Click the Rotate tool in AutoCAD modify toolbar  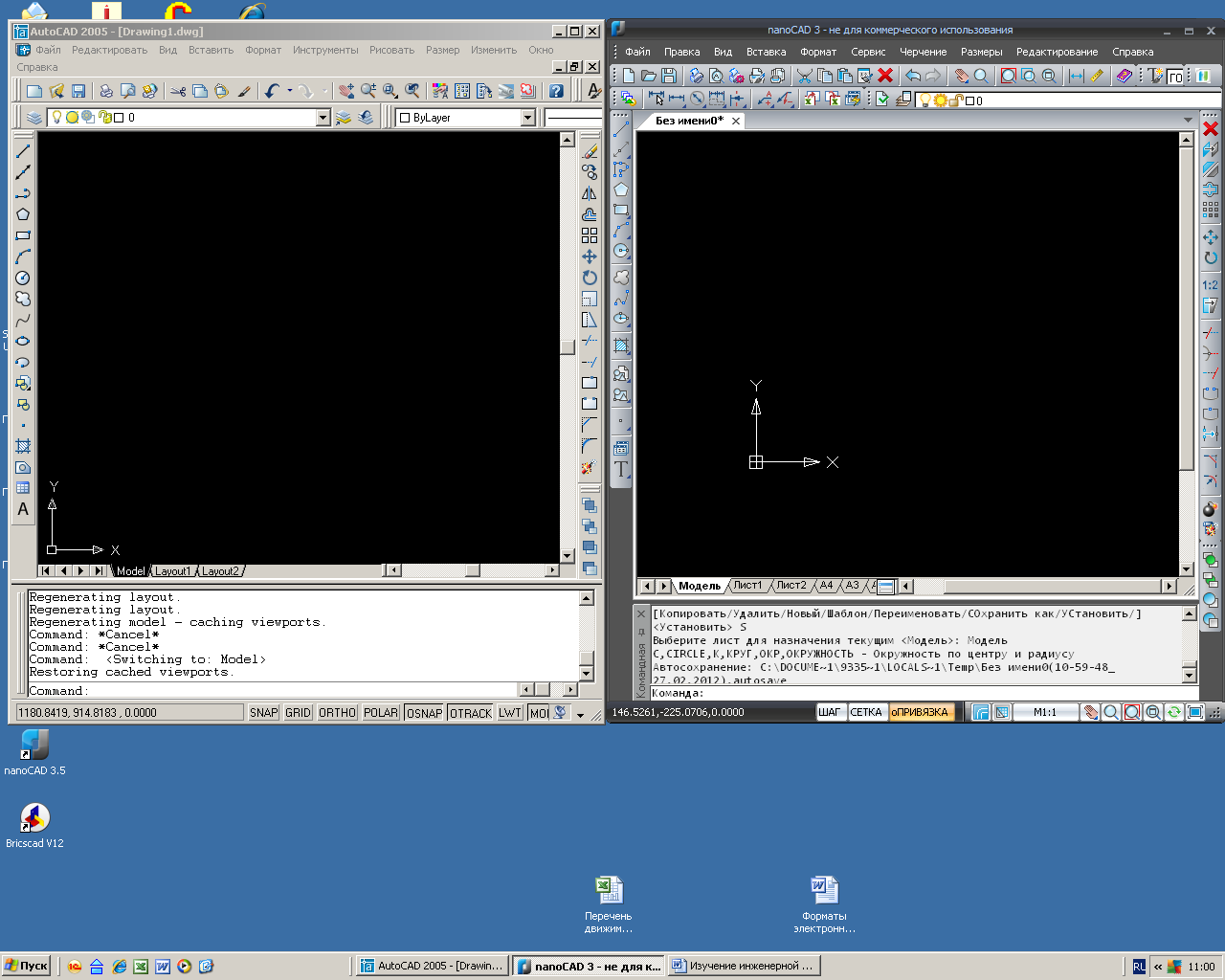[x=590, y=278]
